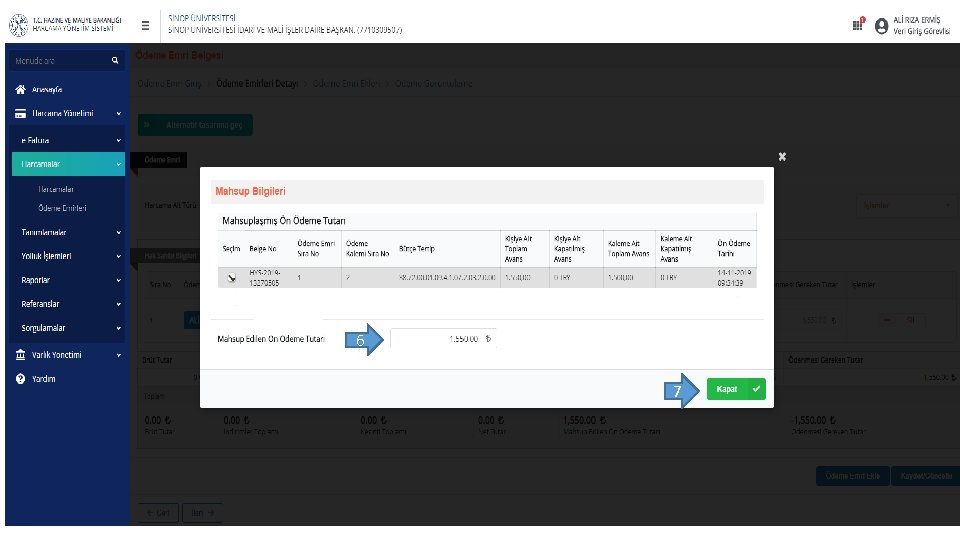Screen dimensions: 960x540
Task: Expand the Tanımlamalar menu chevron
Action: [119, 233]
